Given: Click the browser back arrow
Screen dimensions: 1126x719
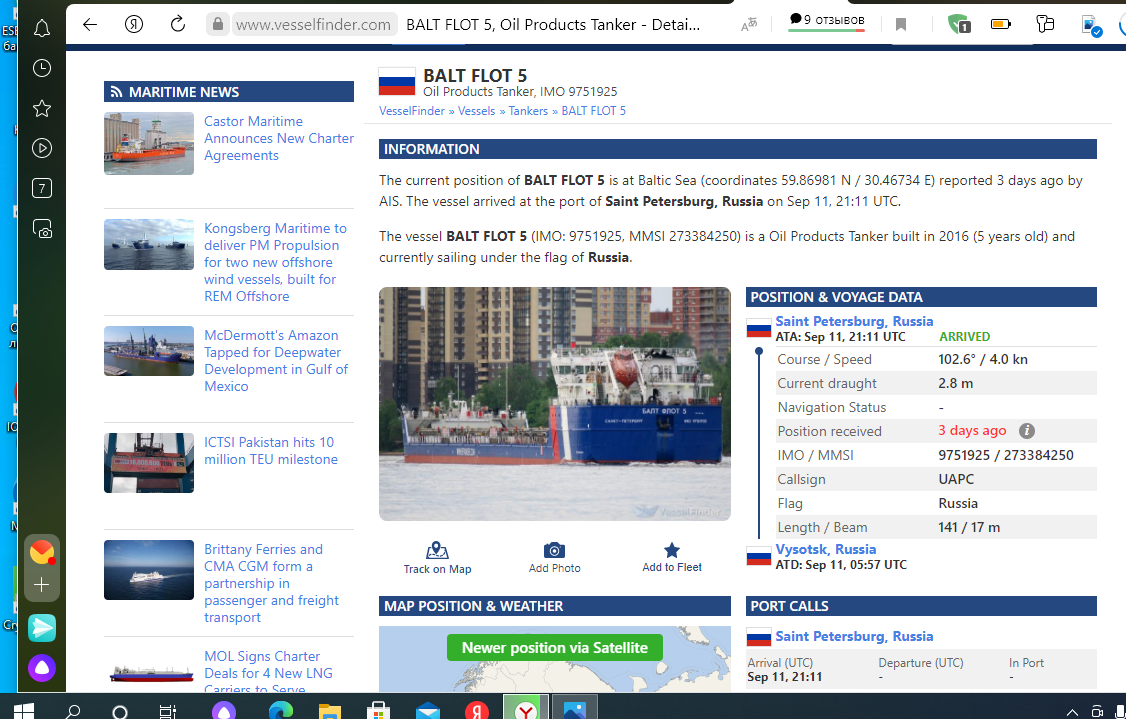Looking at the screenshot, I should [90, 24].
